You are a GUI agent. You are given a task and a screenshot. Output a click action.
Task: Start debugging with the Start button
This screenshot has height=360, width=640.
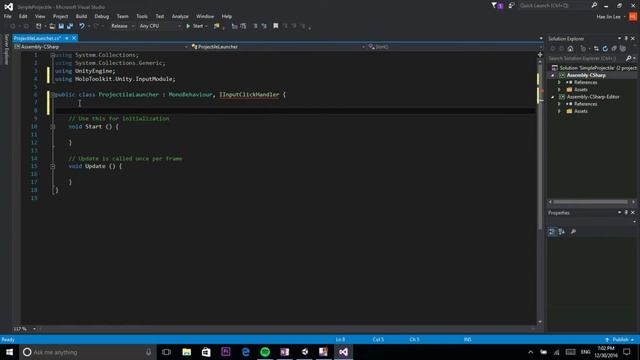(x=195, y=26)
